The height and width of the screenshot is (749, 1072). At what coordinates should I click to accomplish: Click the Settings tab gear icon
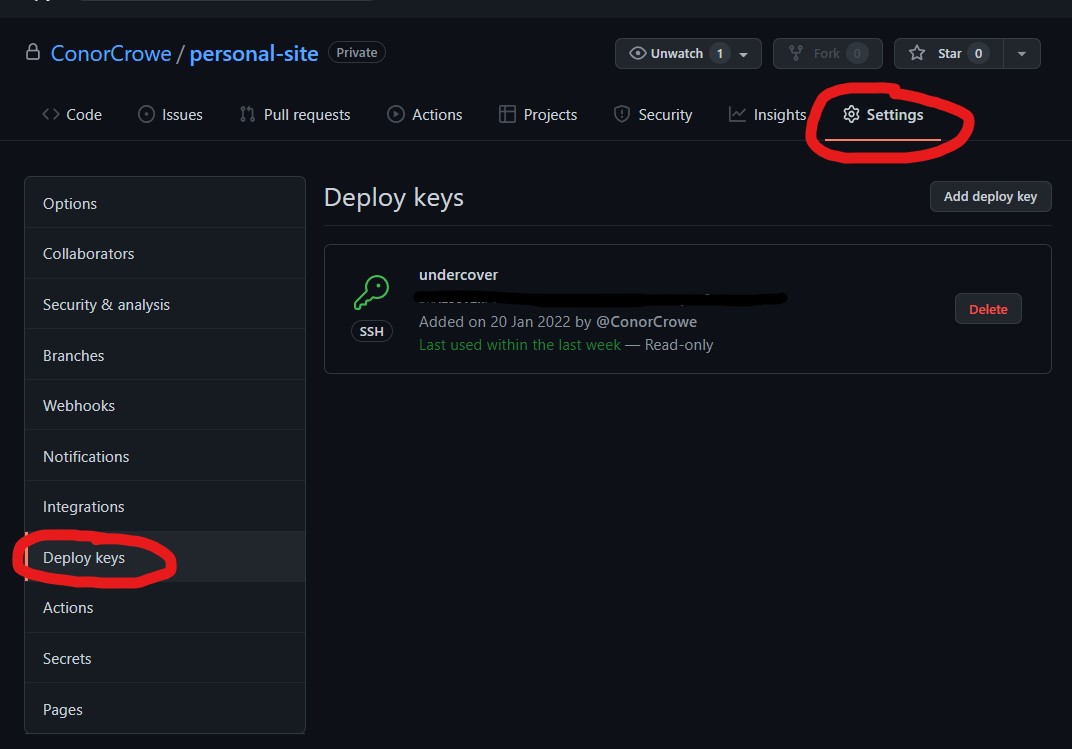tap(851, 114)
